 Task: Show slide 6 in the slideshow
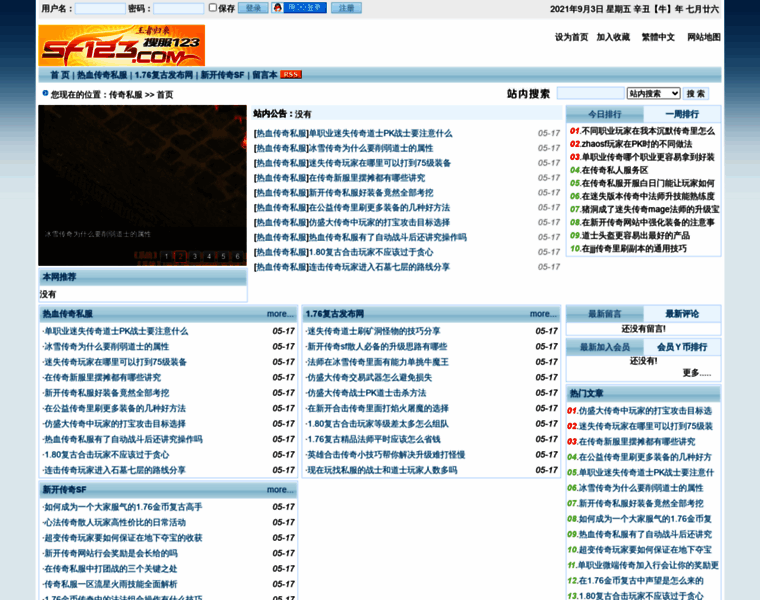tap(238, 256)
